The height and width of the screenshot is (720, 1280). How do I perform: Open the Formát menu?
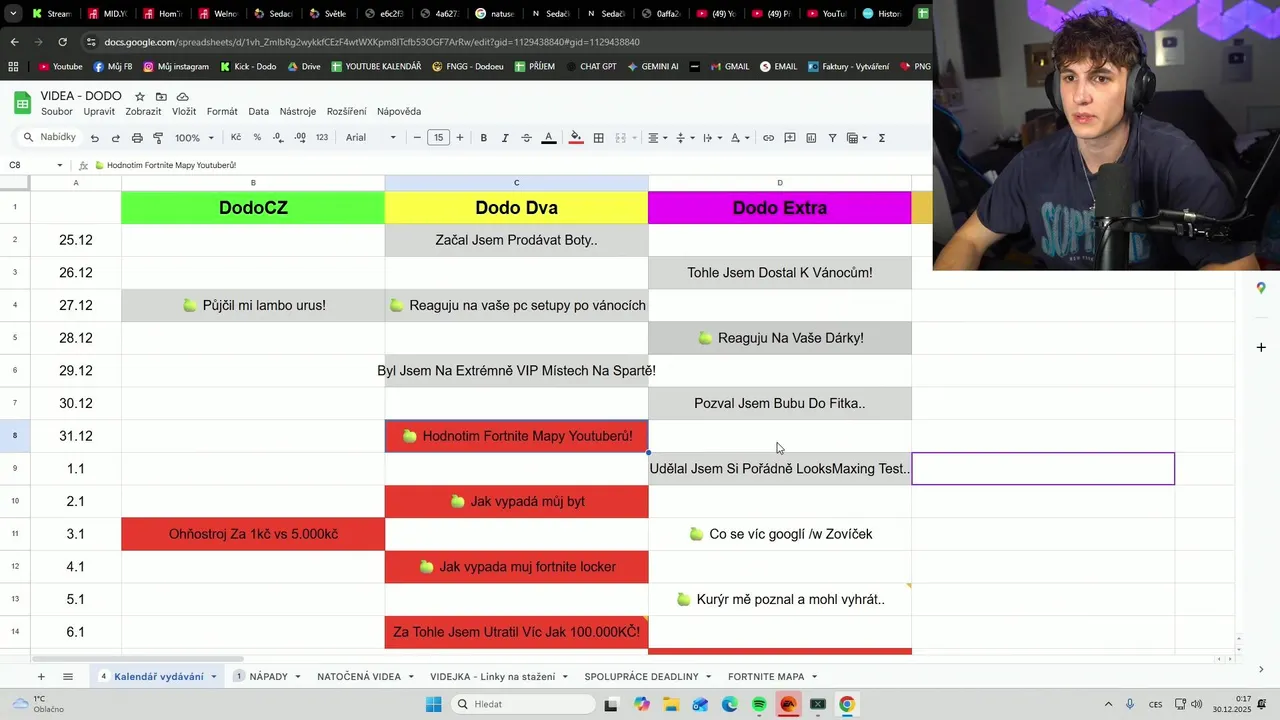point(222,112)
